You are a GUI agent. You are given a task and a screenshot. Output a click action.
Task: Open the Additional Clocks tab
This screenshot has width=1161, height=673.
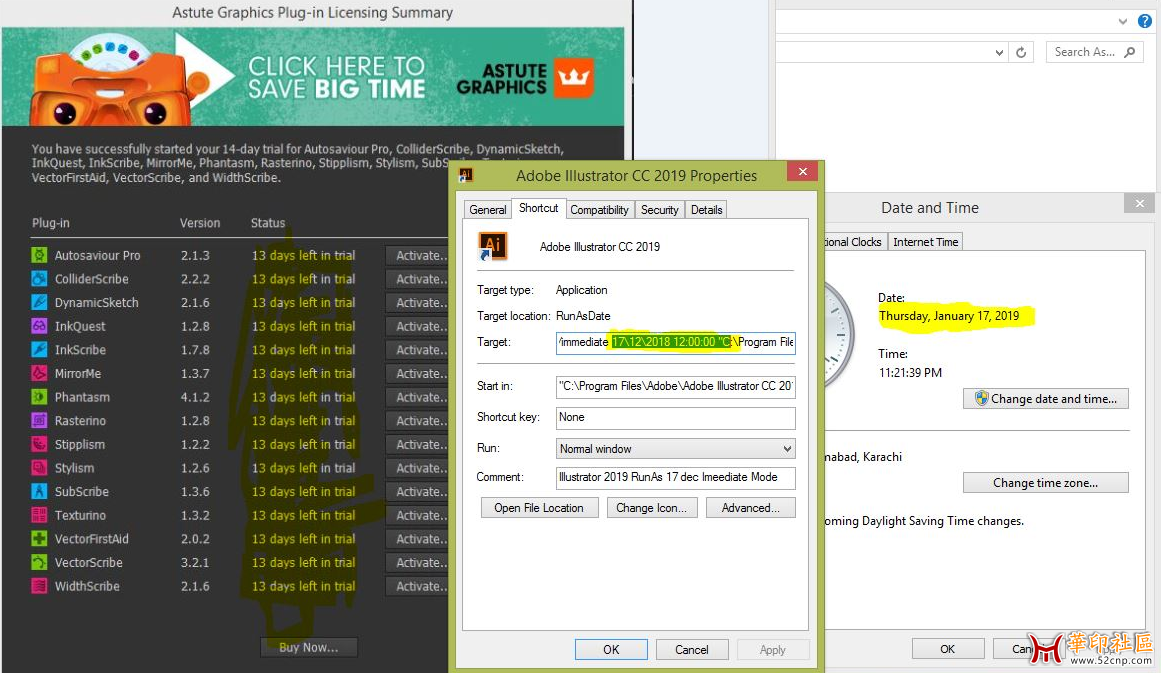[x=854, y=242]
